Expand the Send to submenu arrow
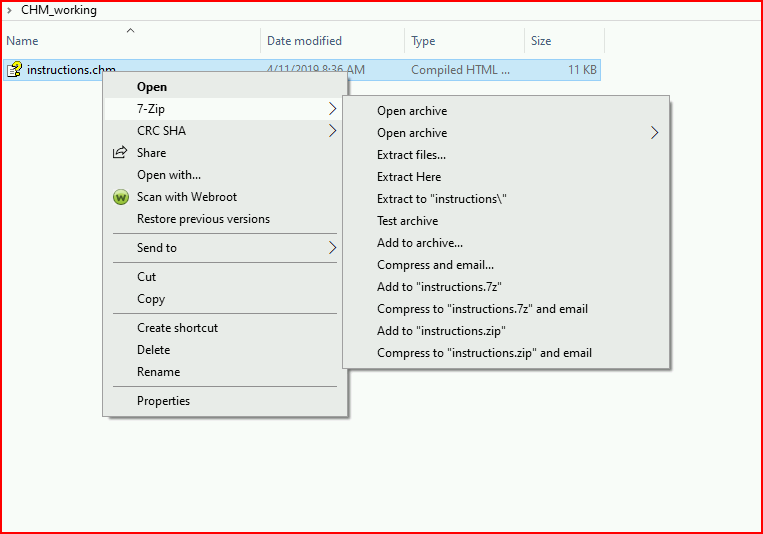The image size is (763, 534). [332, 248]
